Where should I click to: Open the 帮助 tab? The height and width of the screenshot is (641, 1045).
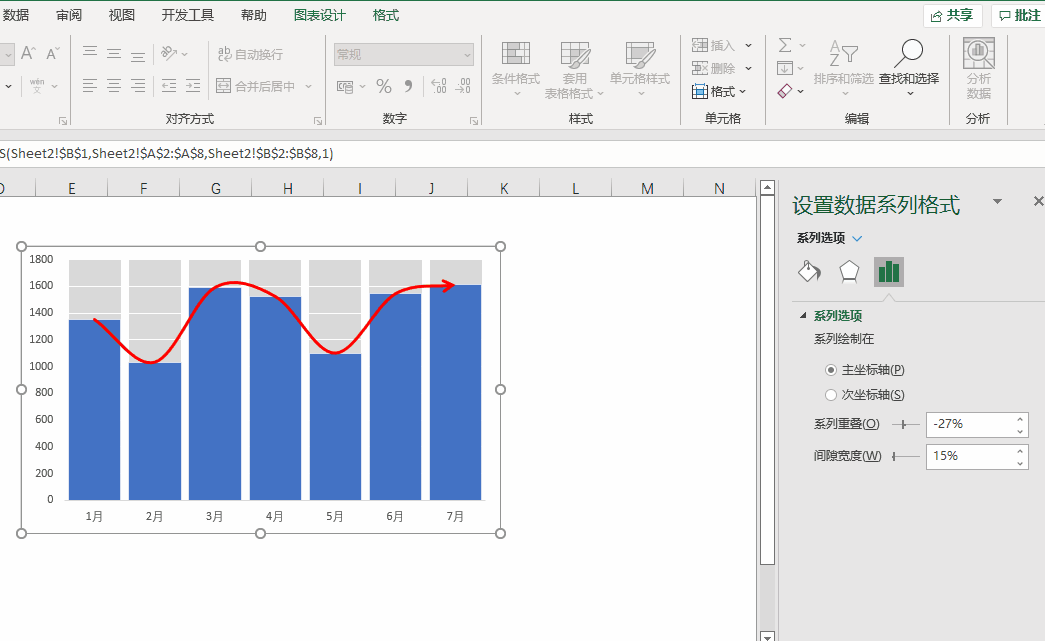click(x=253, y=15)
